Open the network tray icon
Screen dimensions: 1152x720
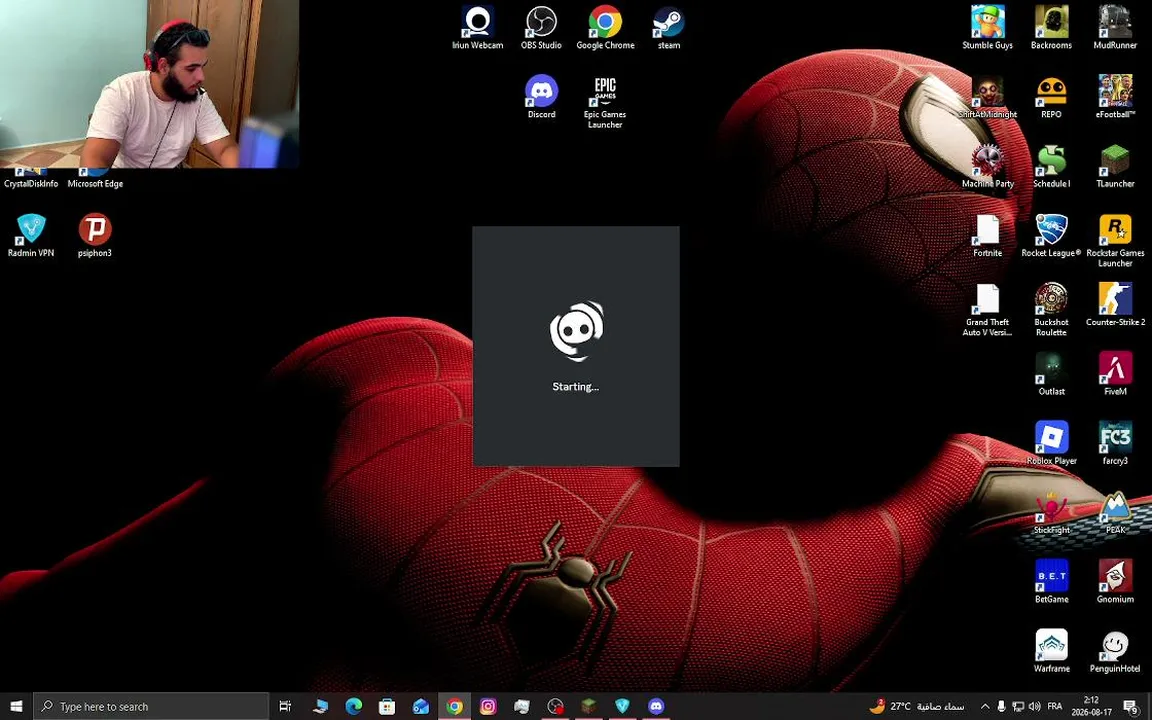pos(1018,706)
